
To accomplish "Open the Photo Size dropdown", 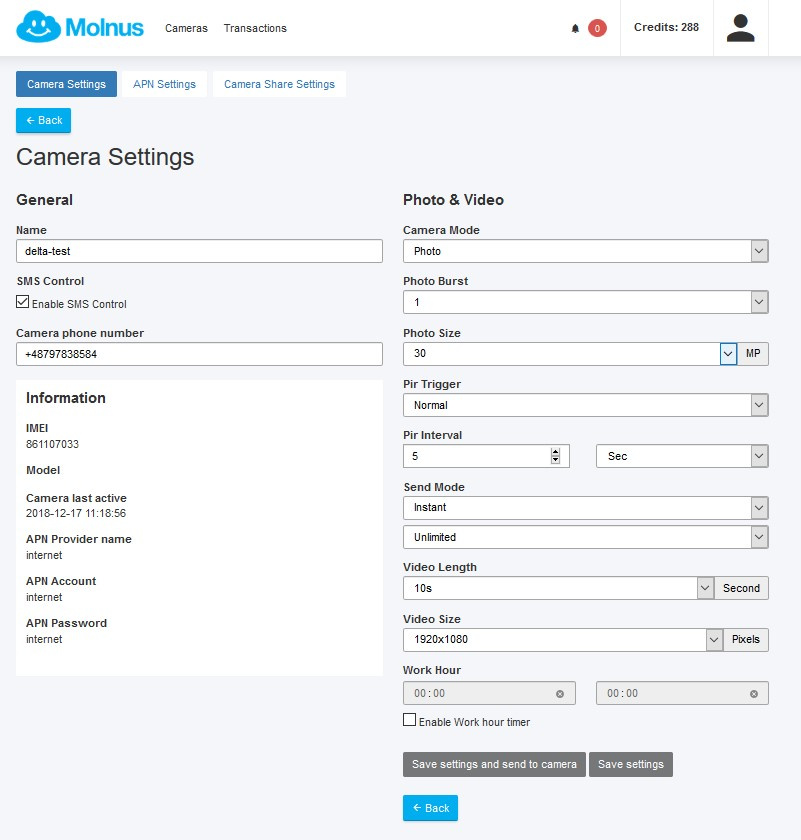I will 570,354.
